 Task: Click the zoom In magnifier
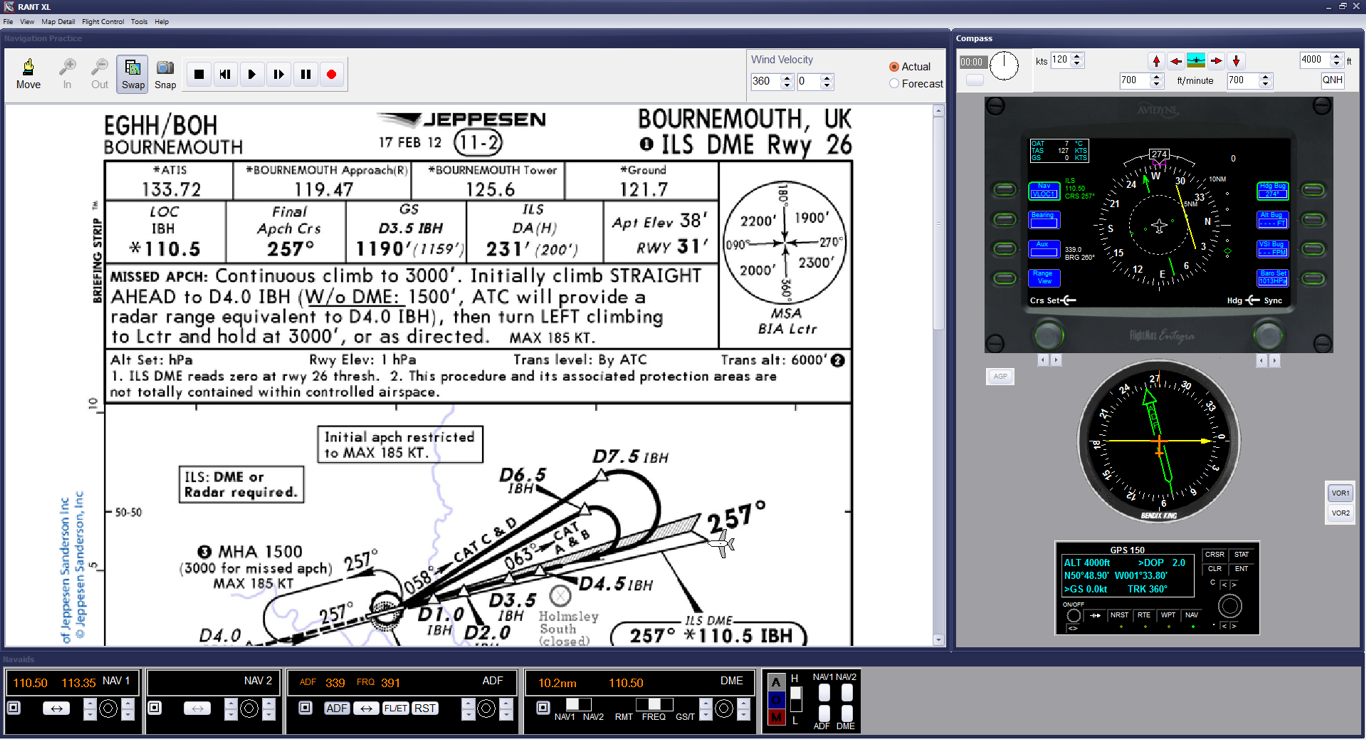67,73
